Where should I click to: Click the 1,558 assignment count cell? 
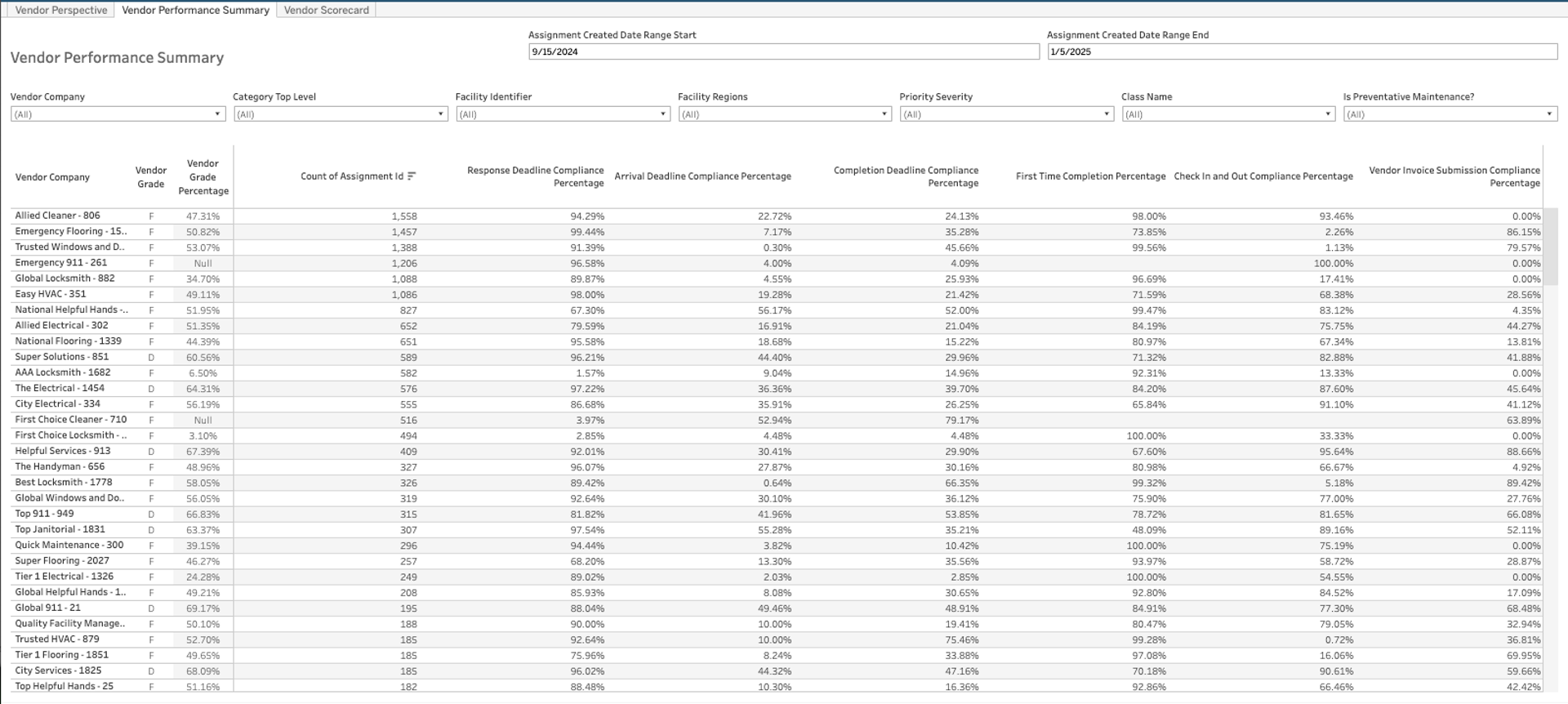pos(404,216)
